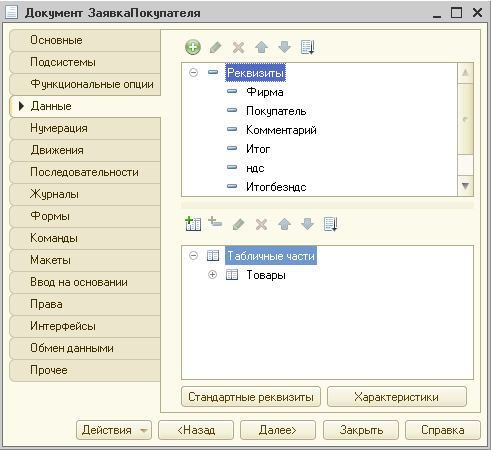Screen dimensions: 491x450
Task: Sort attributes list with upper list icon
Action: (x=307, y=47)
